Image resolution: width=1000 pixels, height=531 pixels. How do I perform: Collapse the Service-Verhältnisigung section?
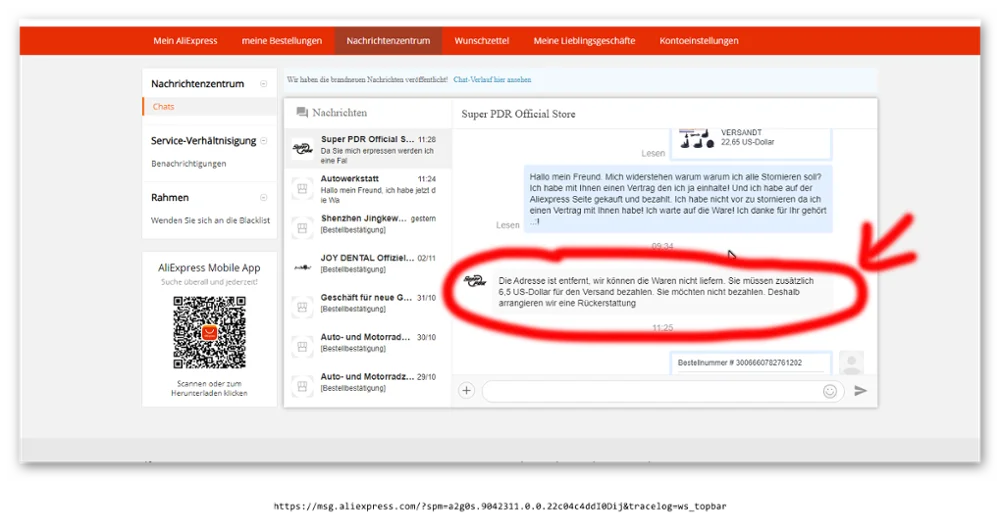[x=263, y=140]
